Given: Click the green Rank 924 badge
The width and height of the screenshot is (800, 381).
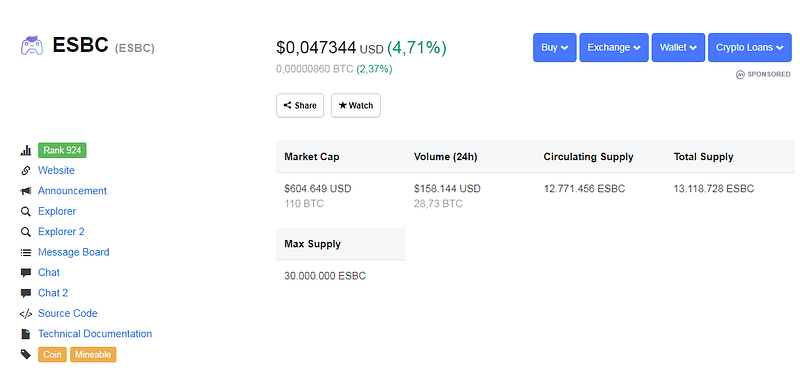Looking at the screenshot, I should pyautogui.click(x=62, y=150).
